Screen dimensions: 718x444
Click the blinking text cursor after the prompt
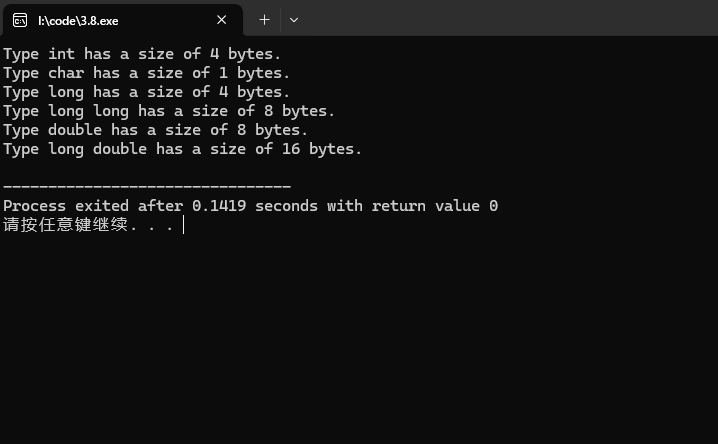point(184,225)
